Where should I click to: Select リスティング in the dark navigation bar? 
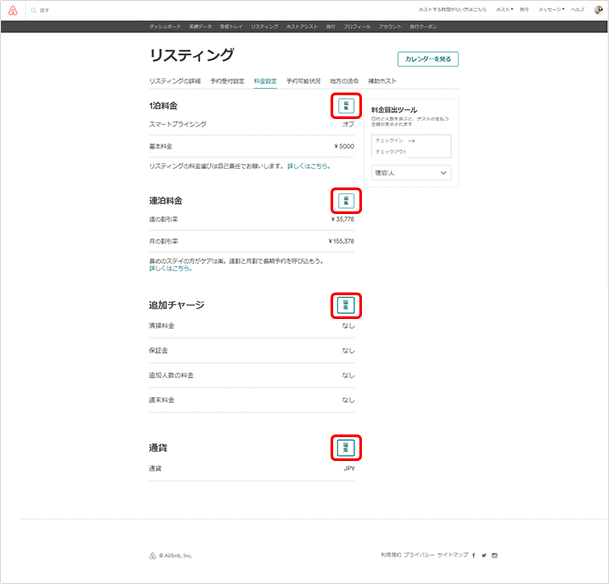tap(265, 26)
